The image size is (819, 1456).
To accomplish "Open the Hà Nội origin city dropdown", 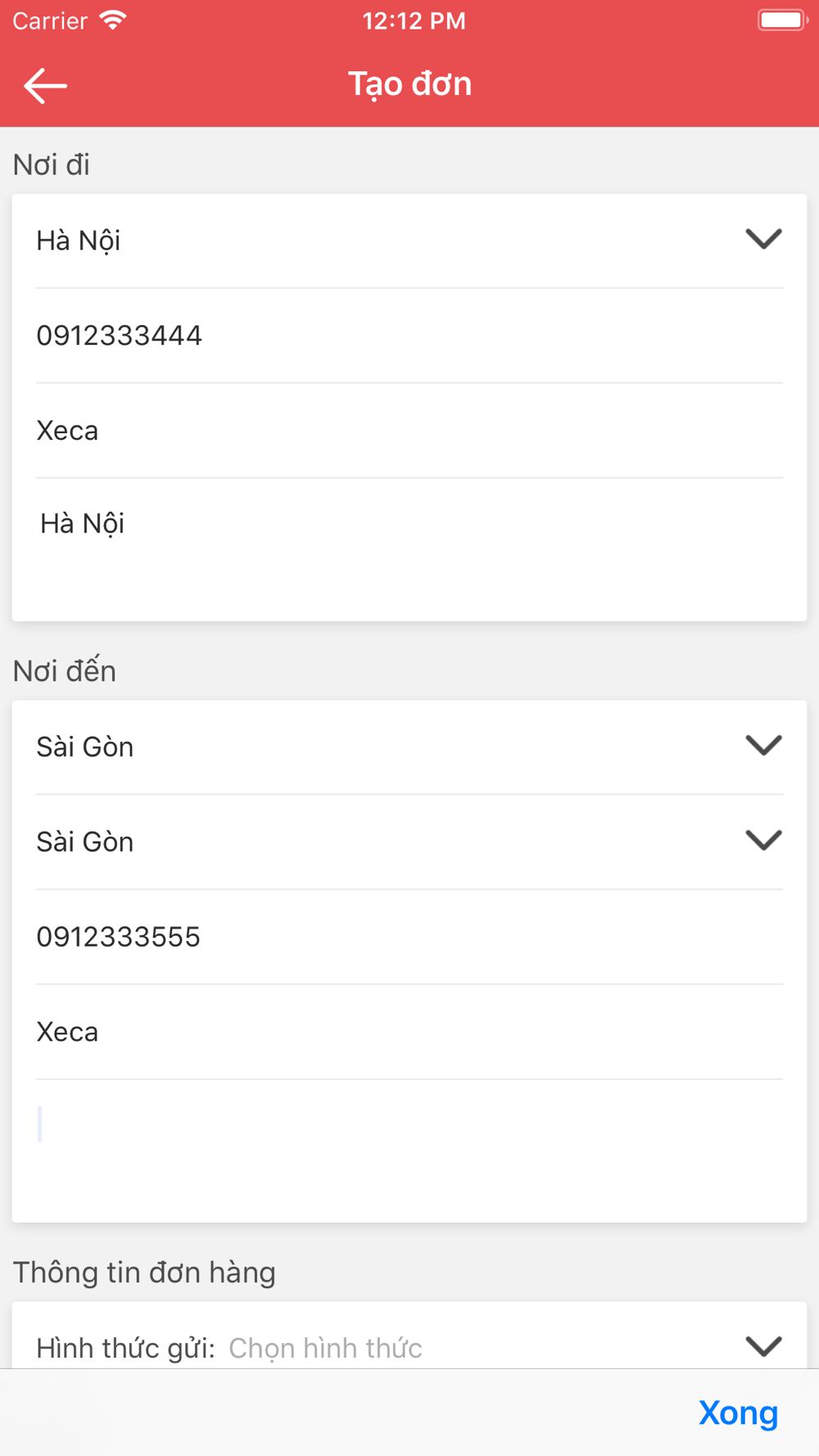I will click(x=409, y=241).
